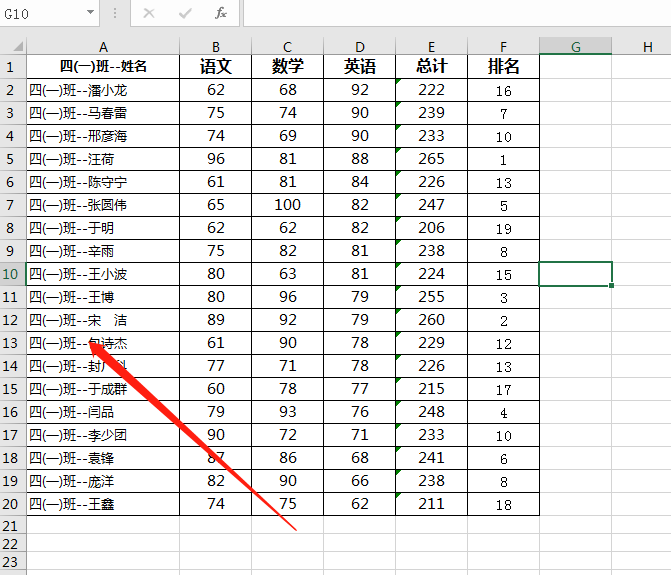Image resolution: width=671 pixels, height=575 pixels.
Task: Click math score 93 in 闫品 row
Action: tap(287, 412)
